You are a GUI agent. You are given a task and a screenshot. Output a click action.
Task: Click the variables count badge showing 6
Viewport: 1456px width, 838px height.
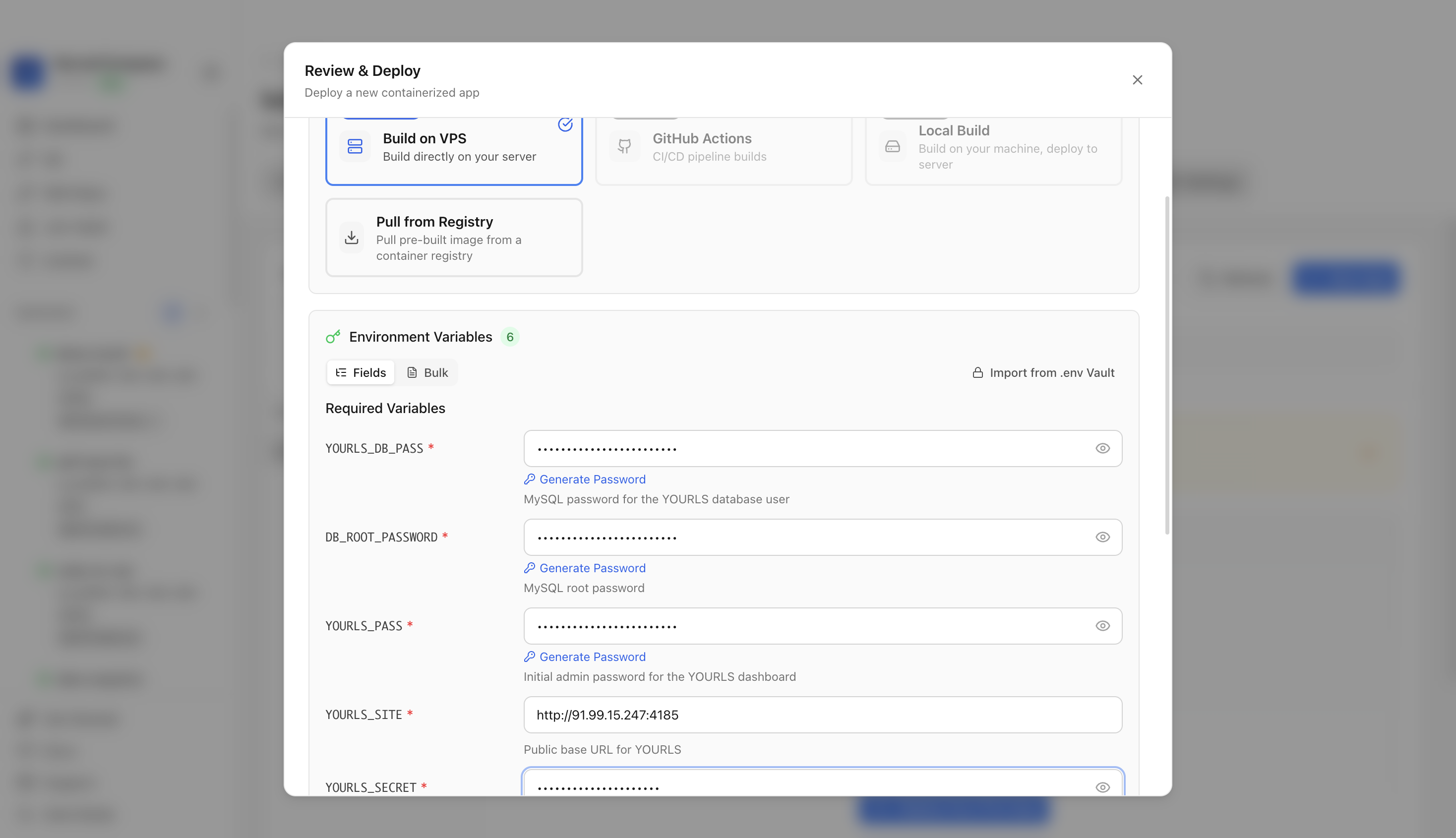(509, 337)
